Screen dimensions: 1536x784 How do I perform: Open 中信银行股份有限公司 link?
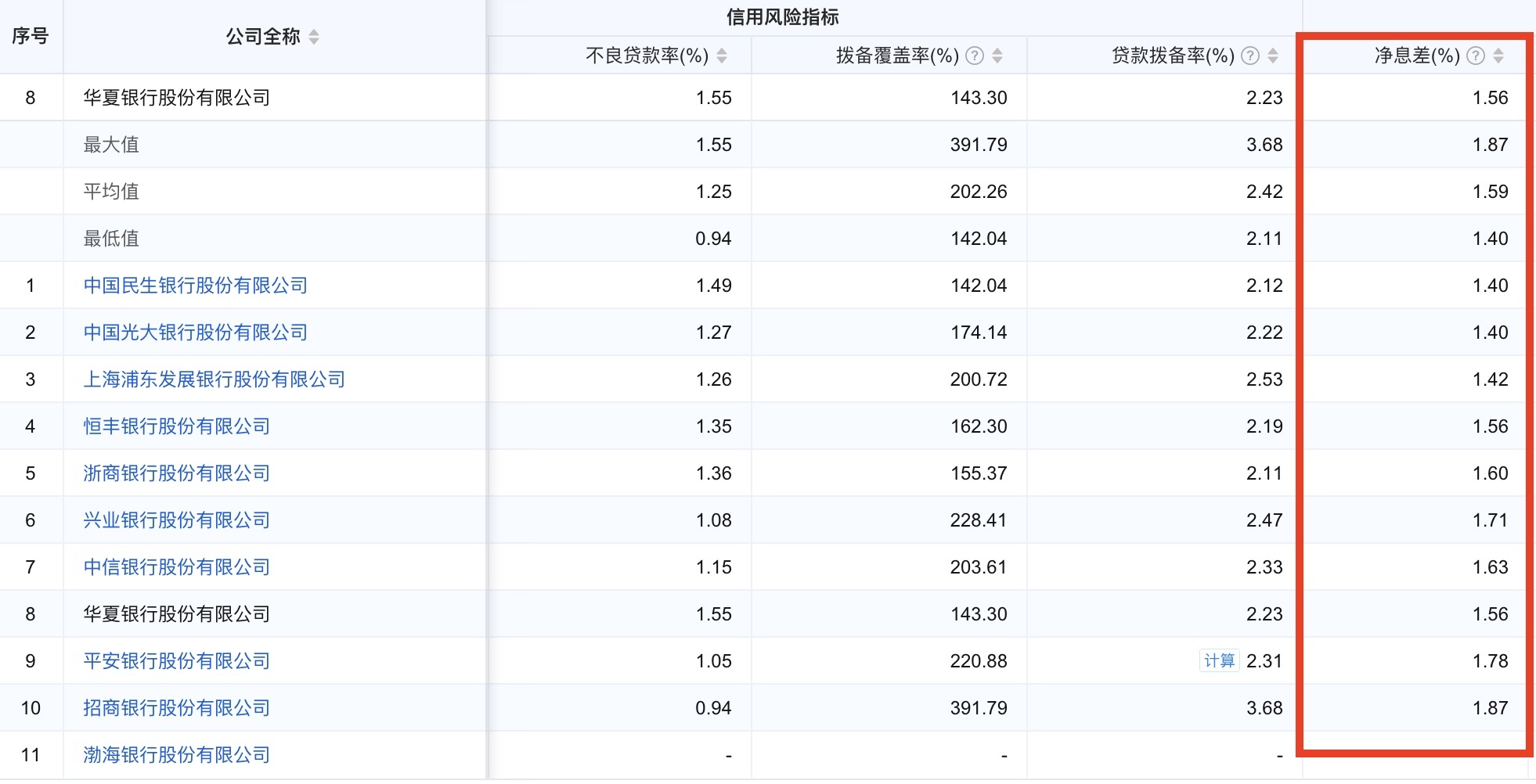pyautogui.click(x=176, y=567)
